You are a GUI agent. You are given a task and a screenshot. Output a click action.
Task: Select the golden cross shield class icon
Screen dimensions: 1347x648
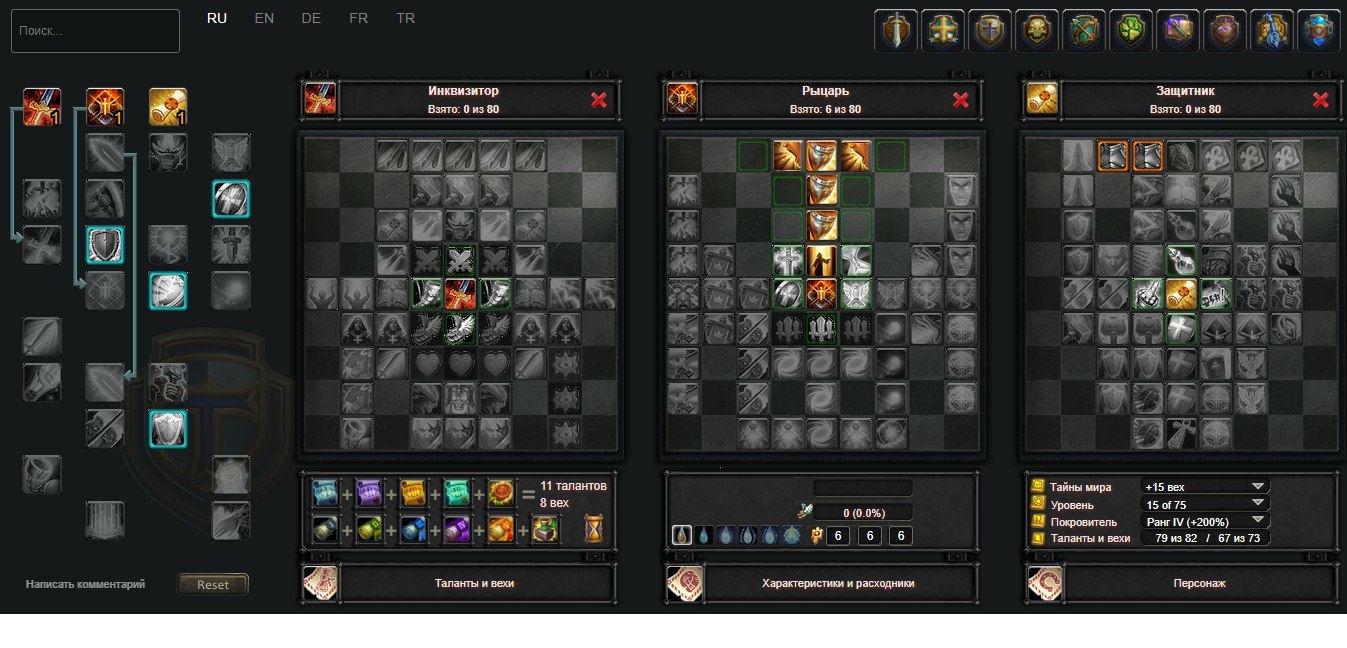pyautogui.click(x=943, y=30)
